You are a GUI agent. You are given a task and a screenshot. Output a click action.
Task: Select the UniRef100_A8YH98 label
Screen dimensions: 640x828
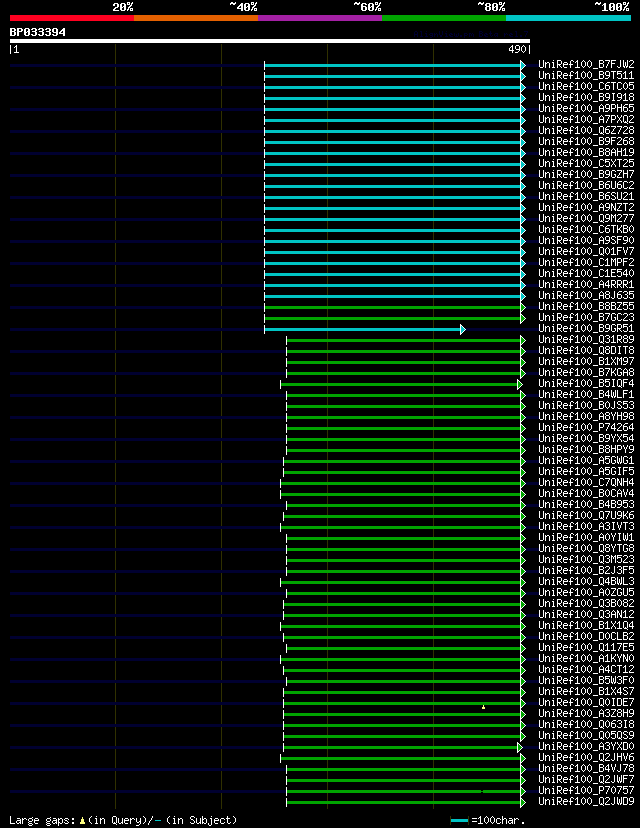pyautogui.click(x=586, y=417)
